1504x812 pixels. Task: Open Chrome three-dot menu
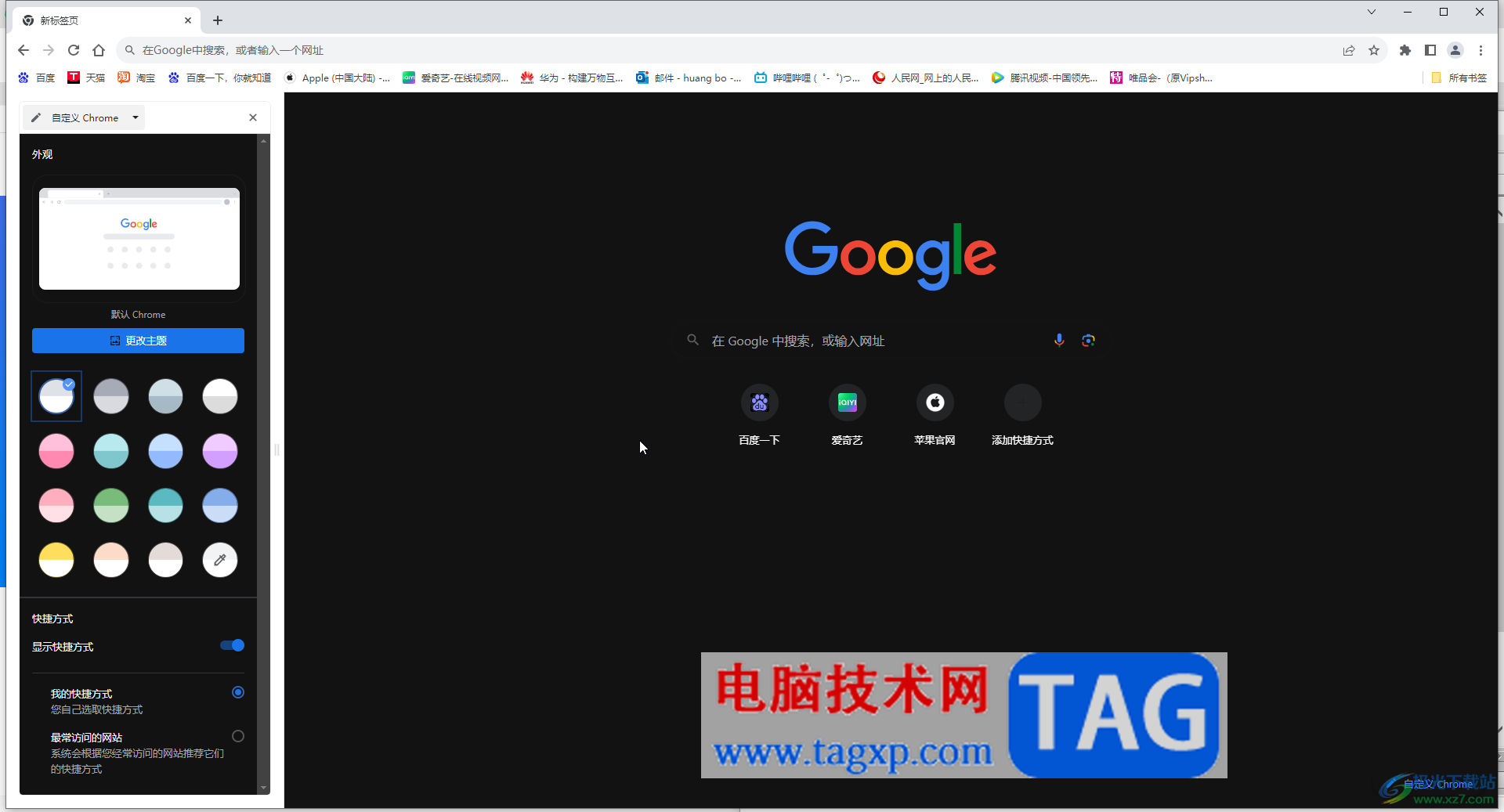click(1480, 50)
